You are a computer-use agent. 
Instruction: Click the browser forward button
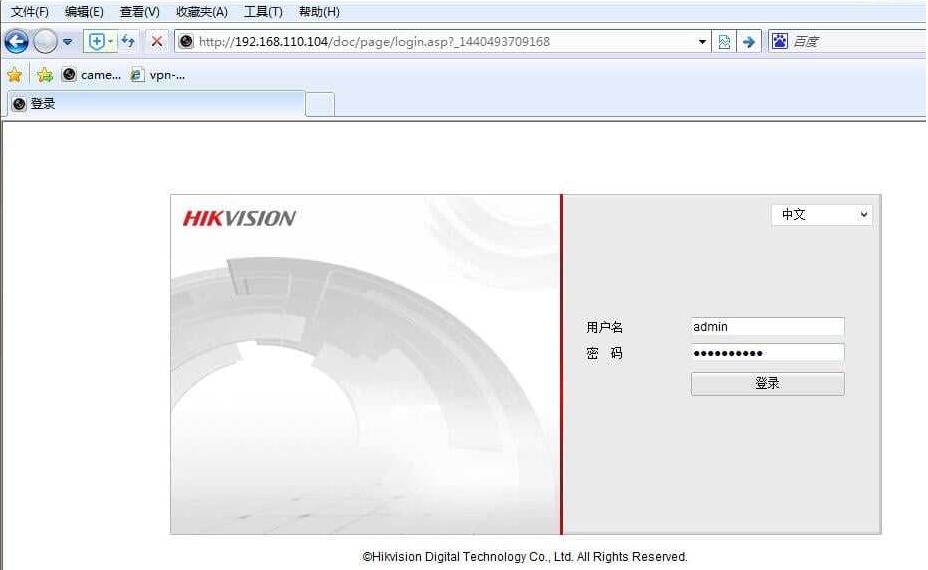pyautogui.click(x=45, y=41)
